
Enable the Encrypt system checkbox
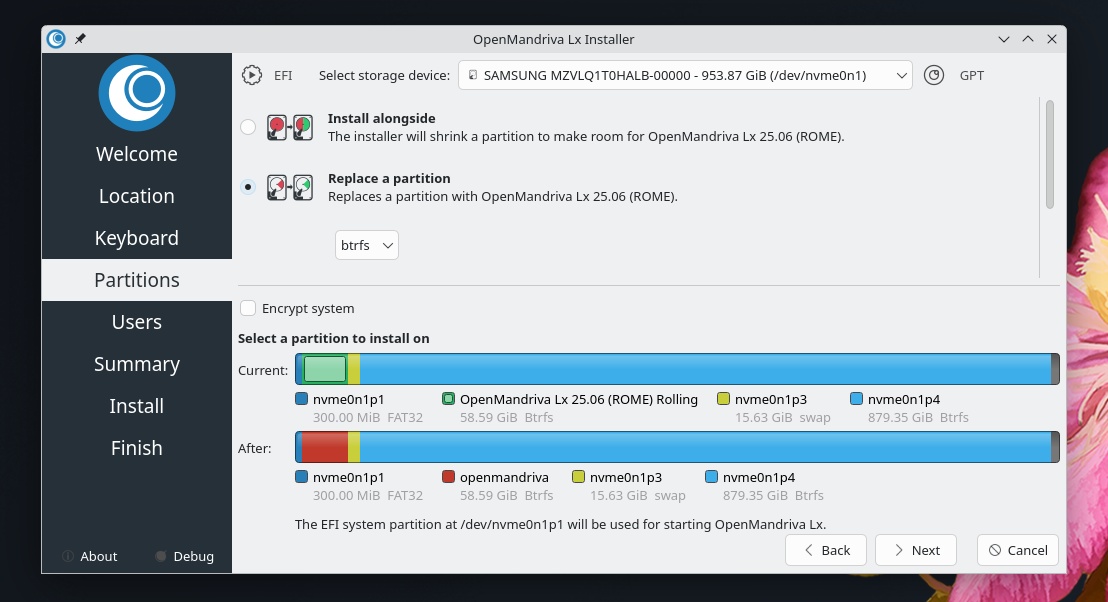coord(248,308)
